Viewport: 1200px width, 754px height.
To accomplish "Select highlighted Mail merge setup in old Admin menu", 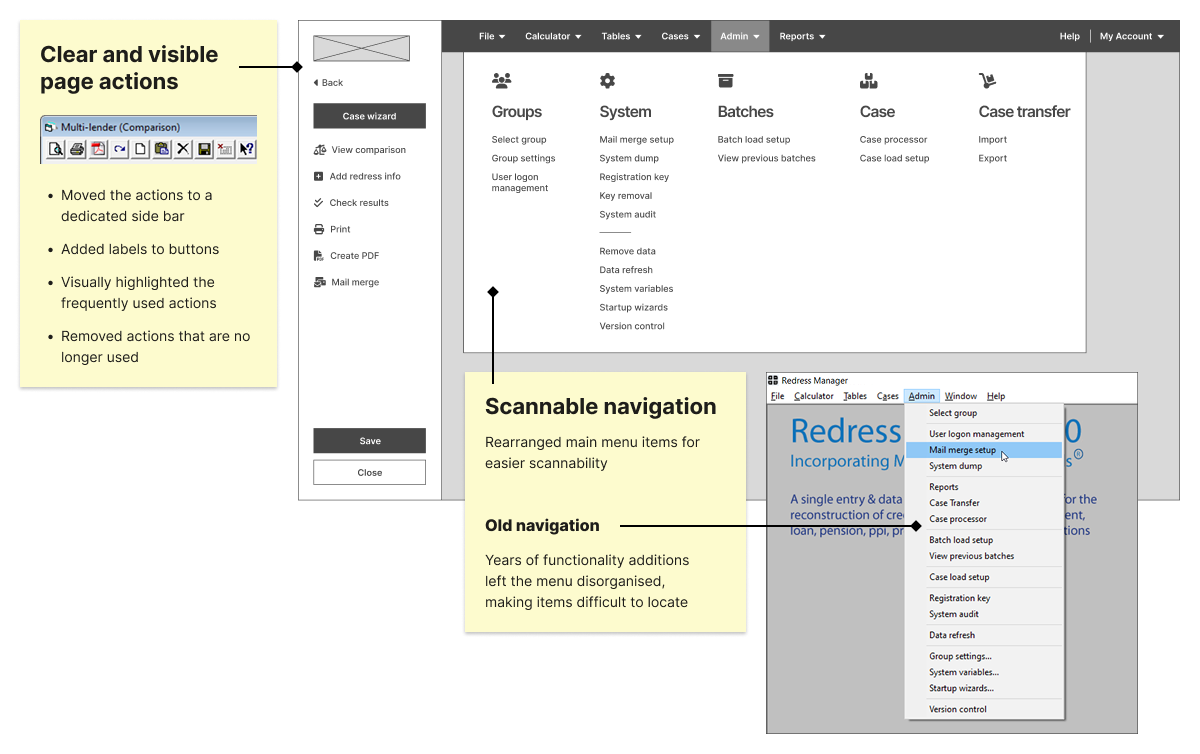I will tap(962, 450).
